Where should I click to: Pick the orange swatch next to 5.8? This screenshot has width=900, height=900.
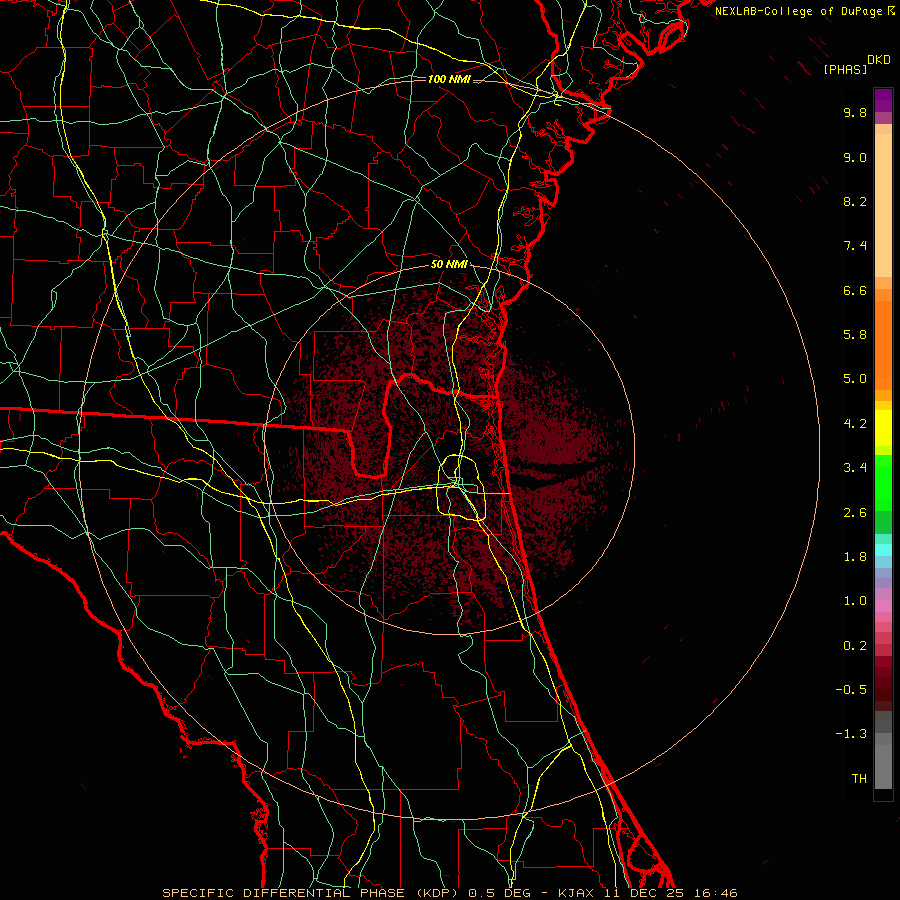[883, 334]
